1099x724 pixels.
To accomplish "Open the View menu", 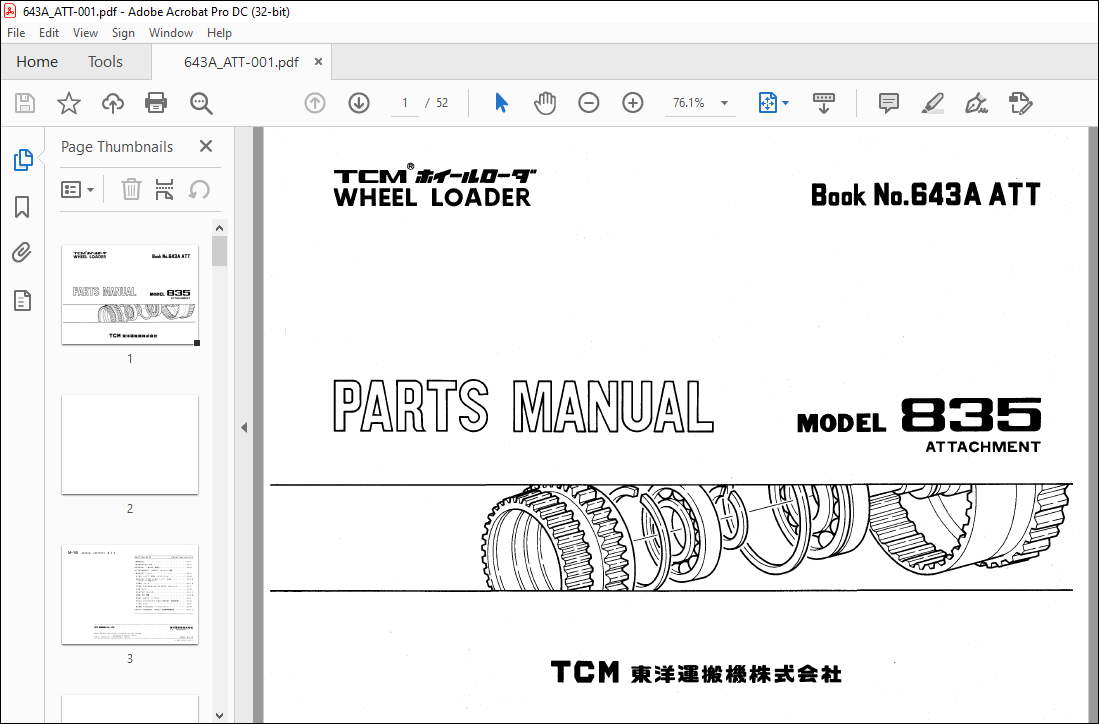I will tap(86, 33).
